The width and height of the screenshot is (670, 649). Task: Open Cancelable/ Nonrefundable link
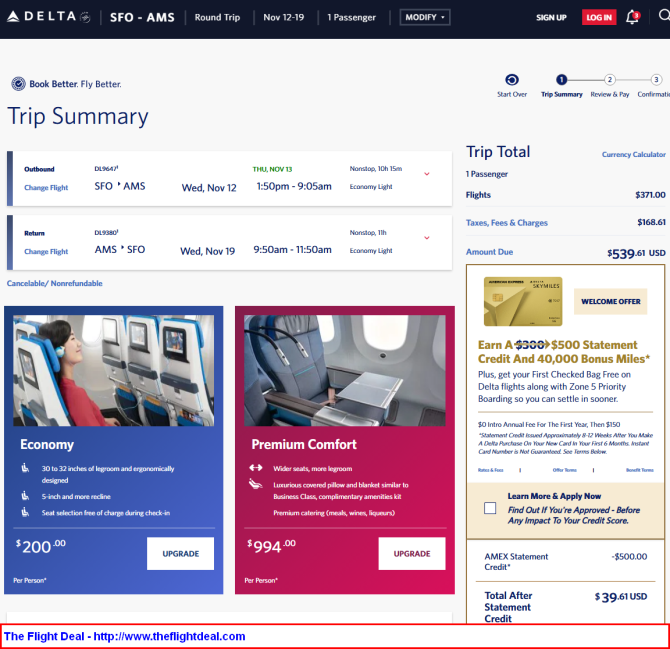(x=55, y=283)
